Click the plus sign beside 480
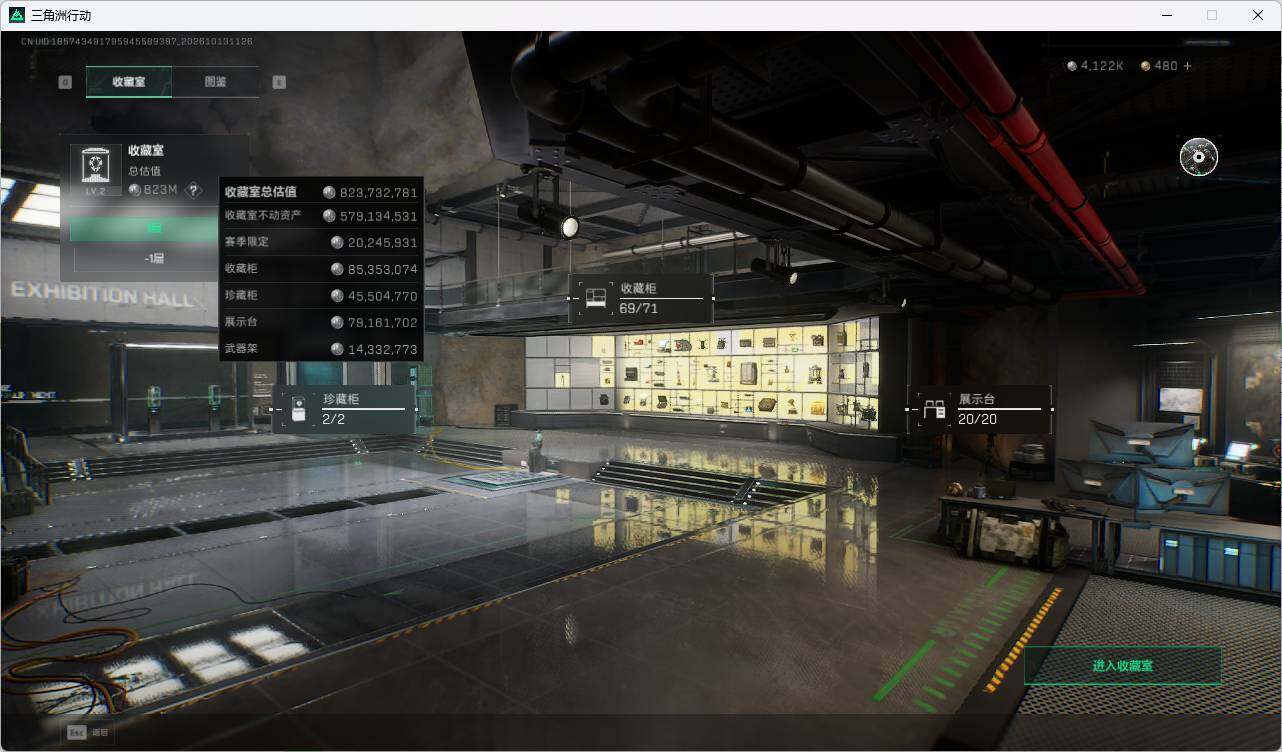 [x=1187, y=66]
